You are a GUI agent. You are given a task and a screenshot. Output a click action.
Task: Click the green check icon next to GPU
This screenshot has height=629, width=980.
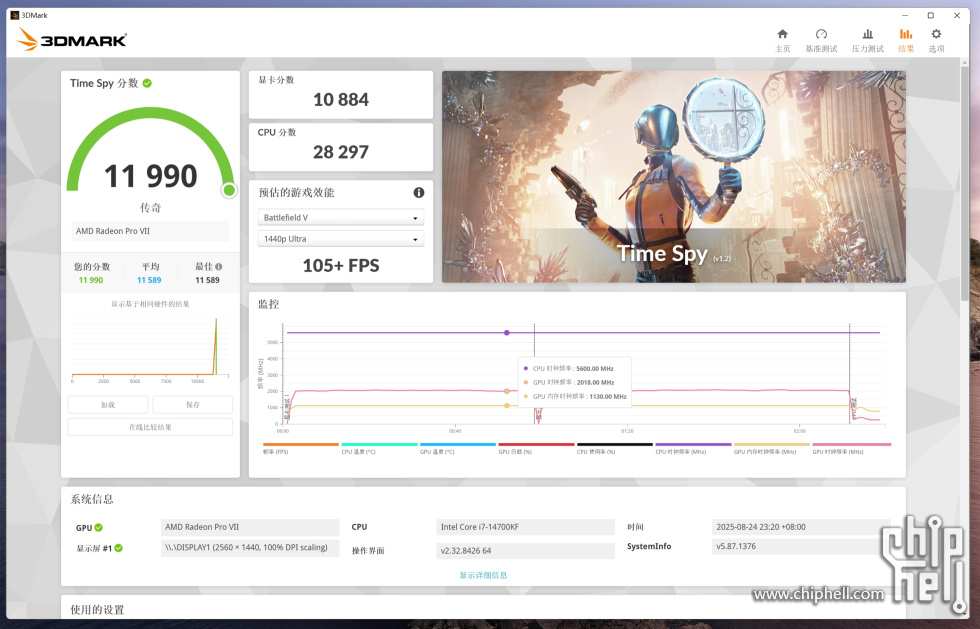tap(99, 527)
